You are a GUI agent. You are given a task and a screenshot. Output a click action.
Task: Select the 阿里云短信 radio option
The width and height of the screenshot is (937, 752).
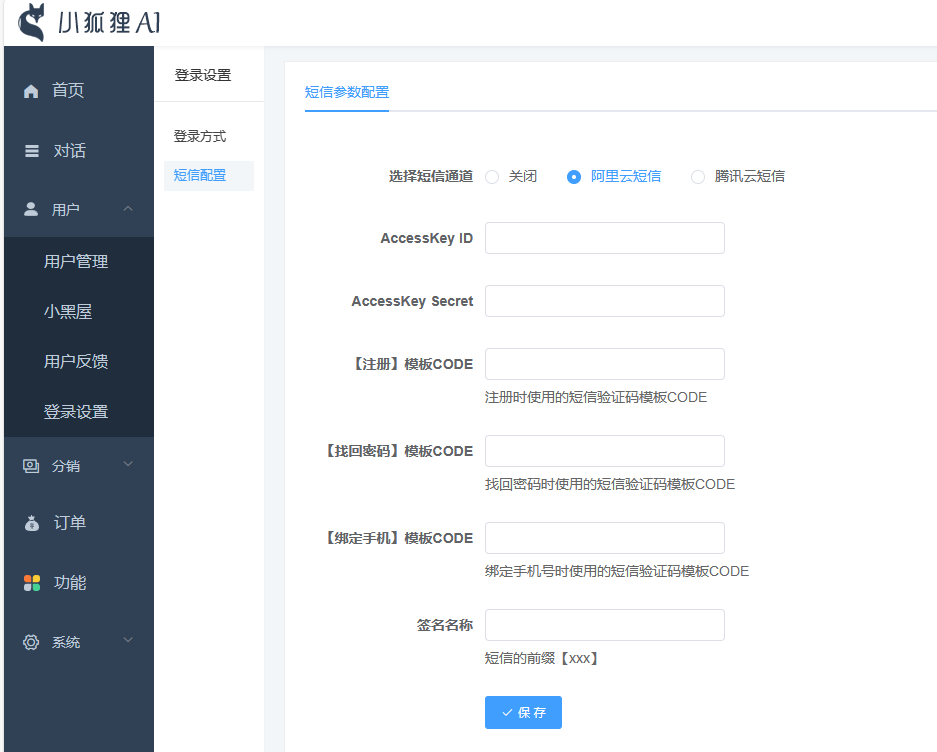pos(574,177)
